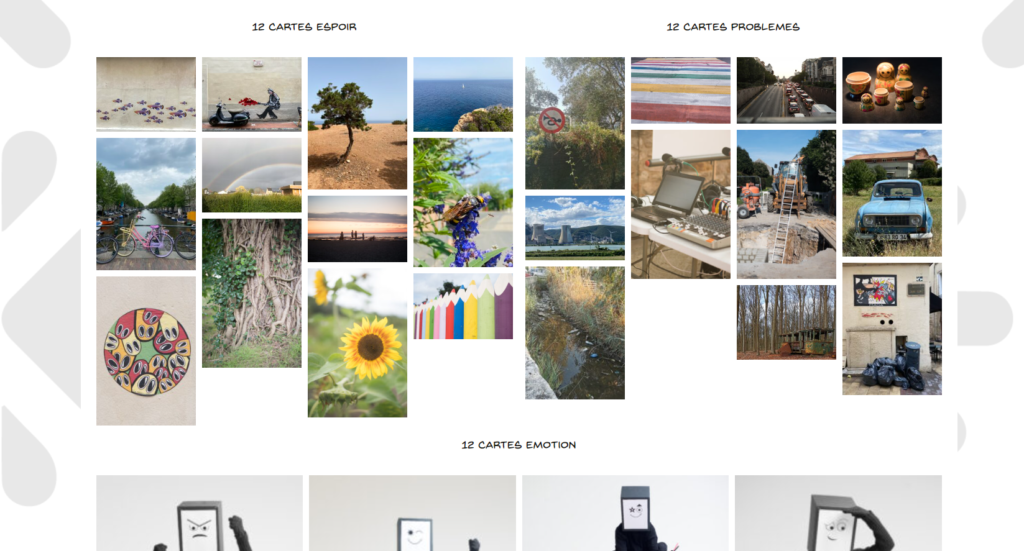
Task: Select the sunset beach silhouette photo
Action: (357, 228)
